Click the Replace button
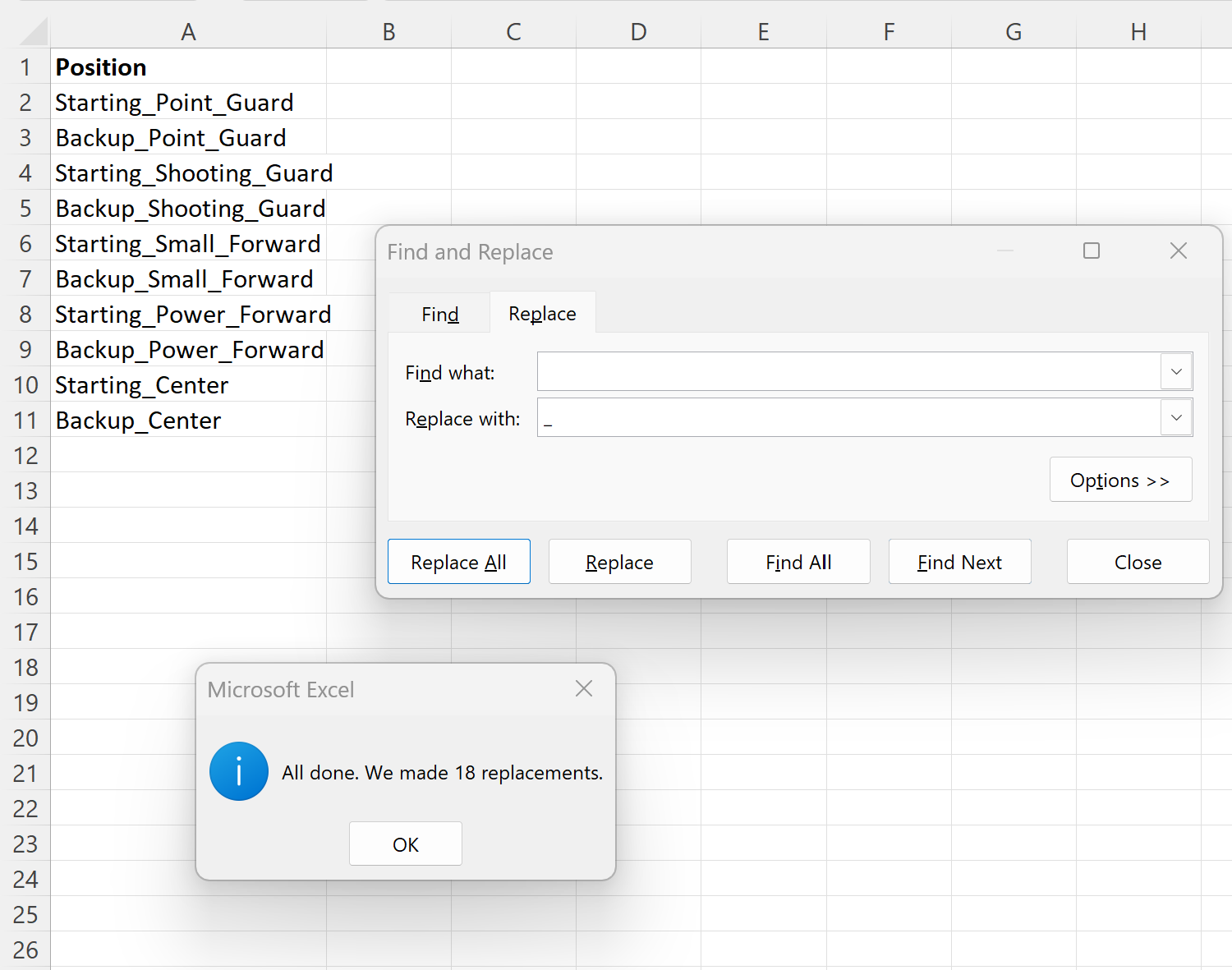The height and width of the screenshot is (970, 1232). pyautogui.click(x=619, y=562)
